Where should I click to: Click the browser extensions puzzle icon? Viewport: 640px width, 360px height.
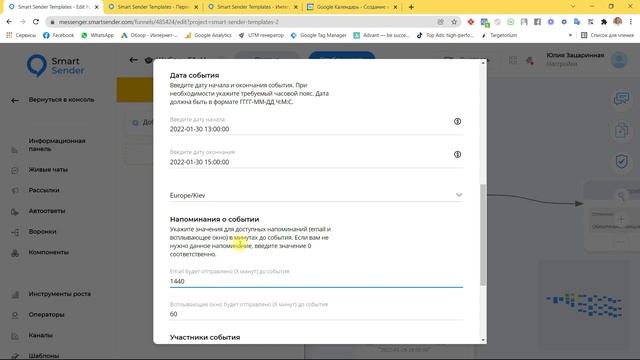[604, 22]
